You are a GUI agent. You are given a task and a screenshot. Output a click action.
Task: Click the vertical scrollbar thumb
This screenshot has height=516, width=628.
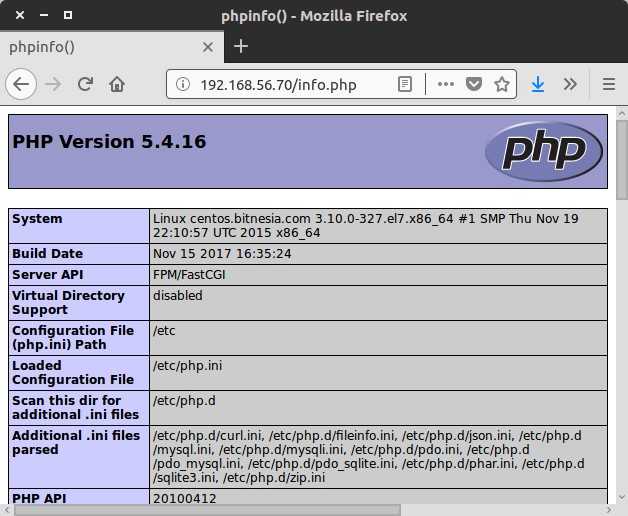tap(622, 159)
